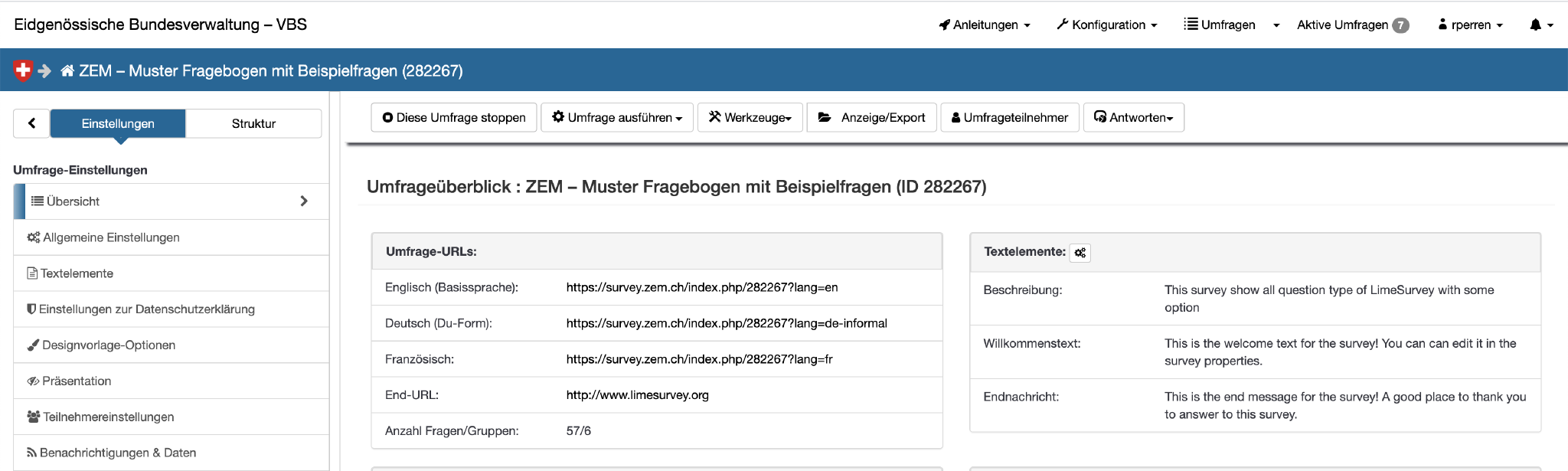This screenshot has width=1568, height=471.
Task: Click the Swiss shield logo icon
Action: (x=23, y=70)
